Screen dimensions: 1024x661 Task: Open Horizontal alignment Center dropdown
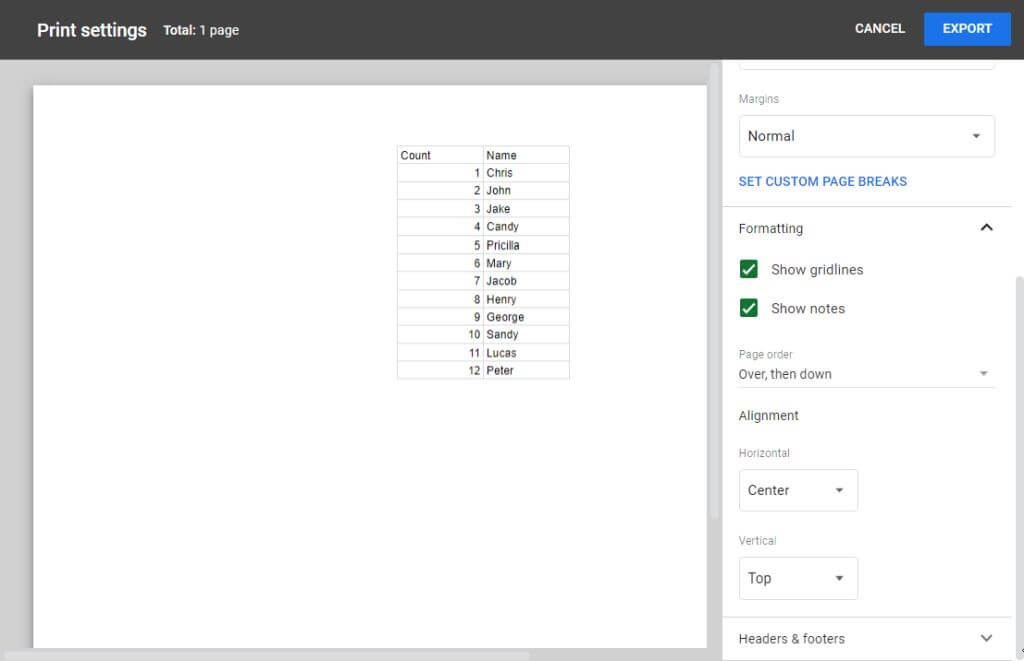point(798,491)
